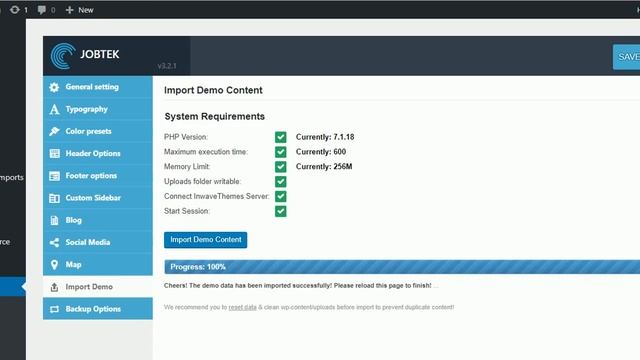
Task: Switch to Backup Options section
Action: (98, 309)
